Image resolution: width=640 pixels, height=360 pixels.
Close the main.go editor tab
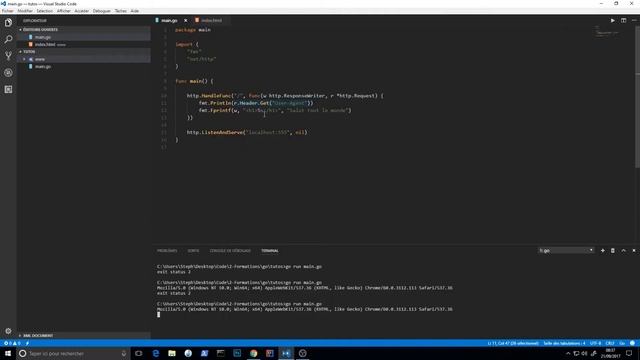[x=185, y=20]
